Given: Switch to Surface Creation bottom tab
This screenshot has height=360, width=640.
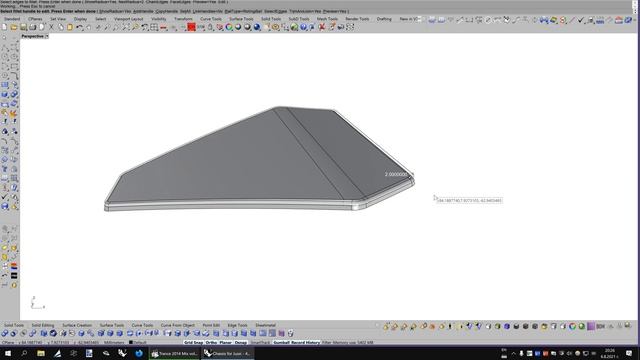Looking at the screenshot, I should click(77, 325).
